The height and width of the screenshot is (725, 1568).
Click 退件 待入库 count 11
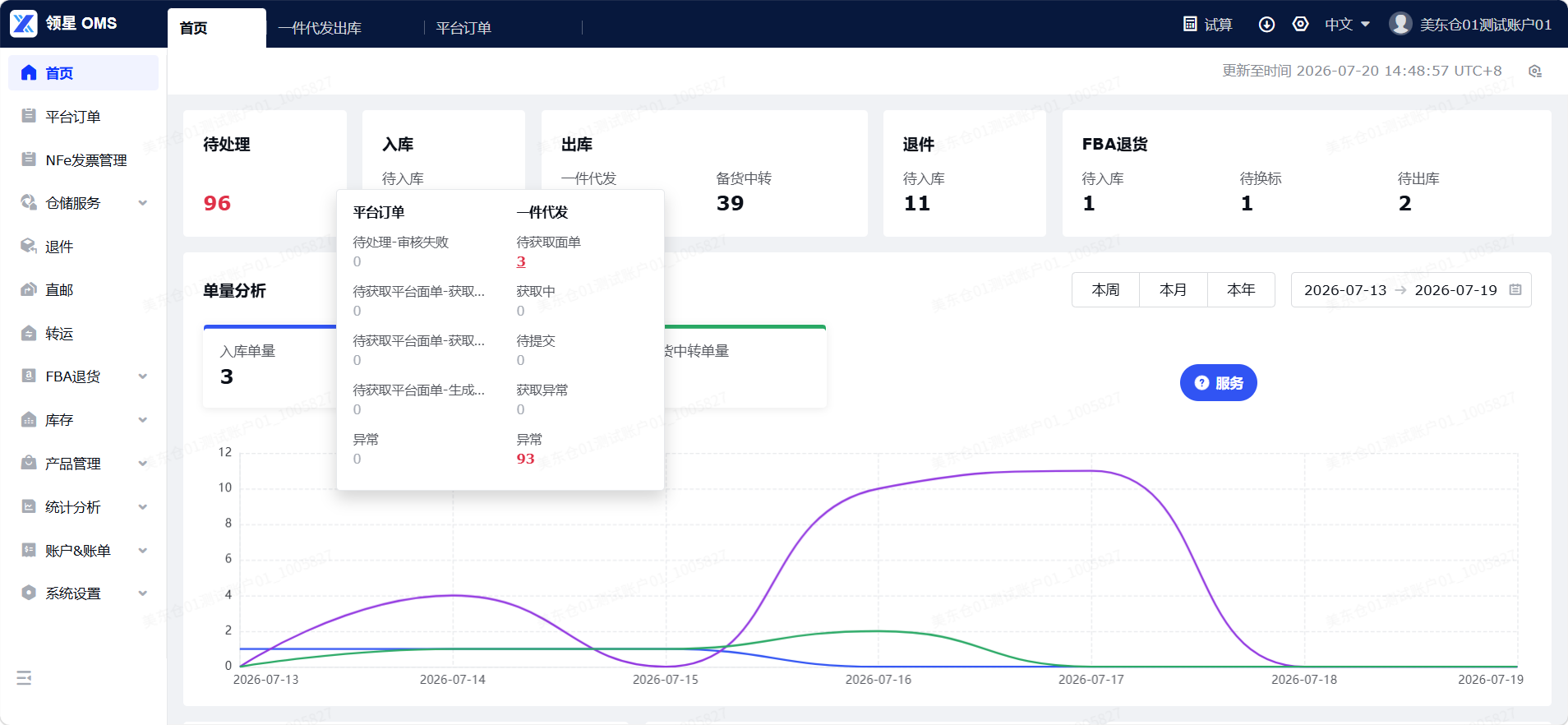[916, 203]
